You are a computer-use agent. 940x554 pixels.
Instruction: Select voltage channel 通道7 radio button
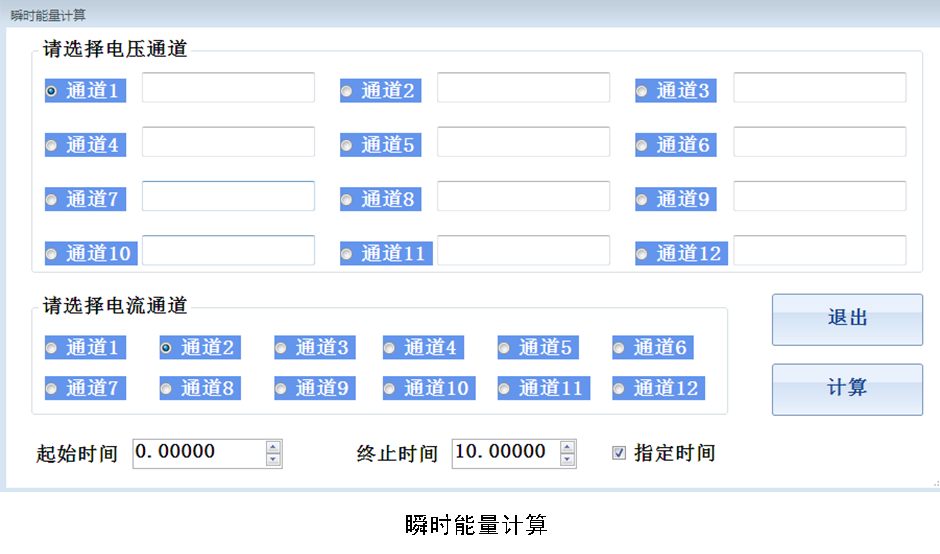pyautogui.click(x=52, y=200)
